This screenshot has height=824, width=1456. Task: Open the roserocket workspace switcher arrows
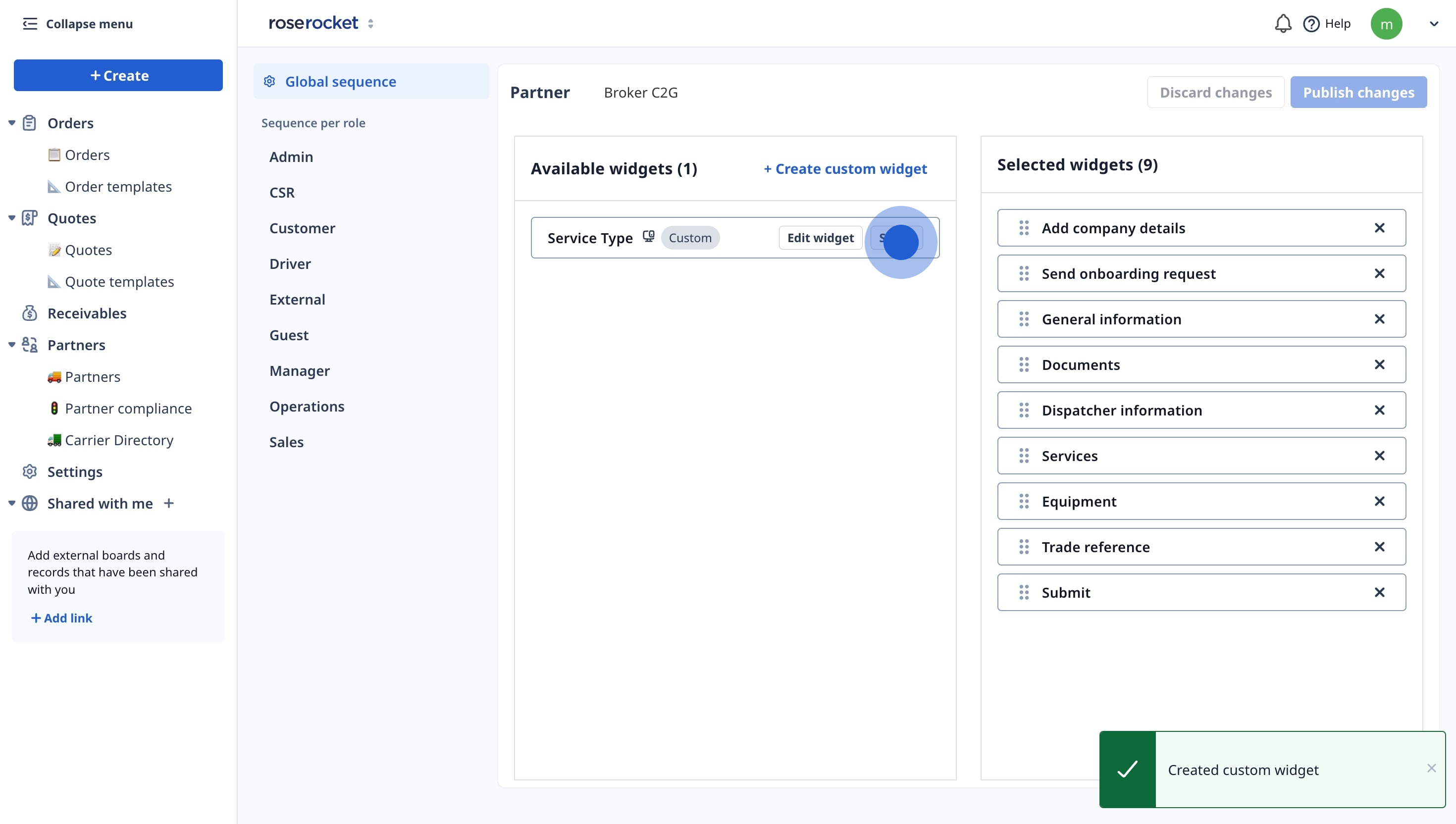coord(370,24)
